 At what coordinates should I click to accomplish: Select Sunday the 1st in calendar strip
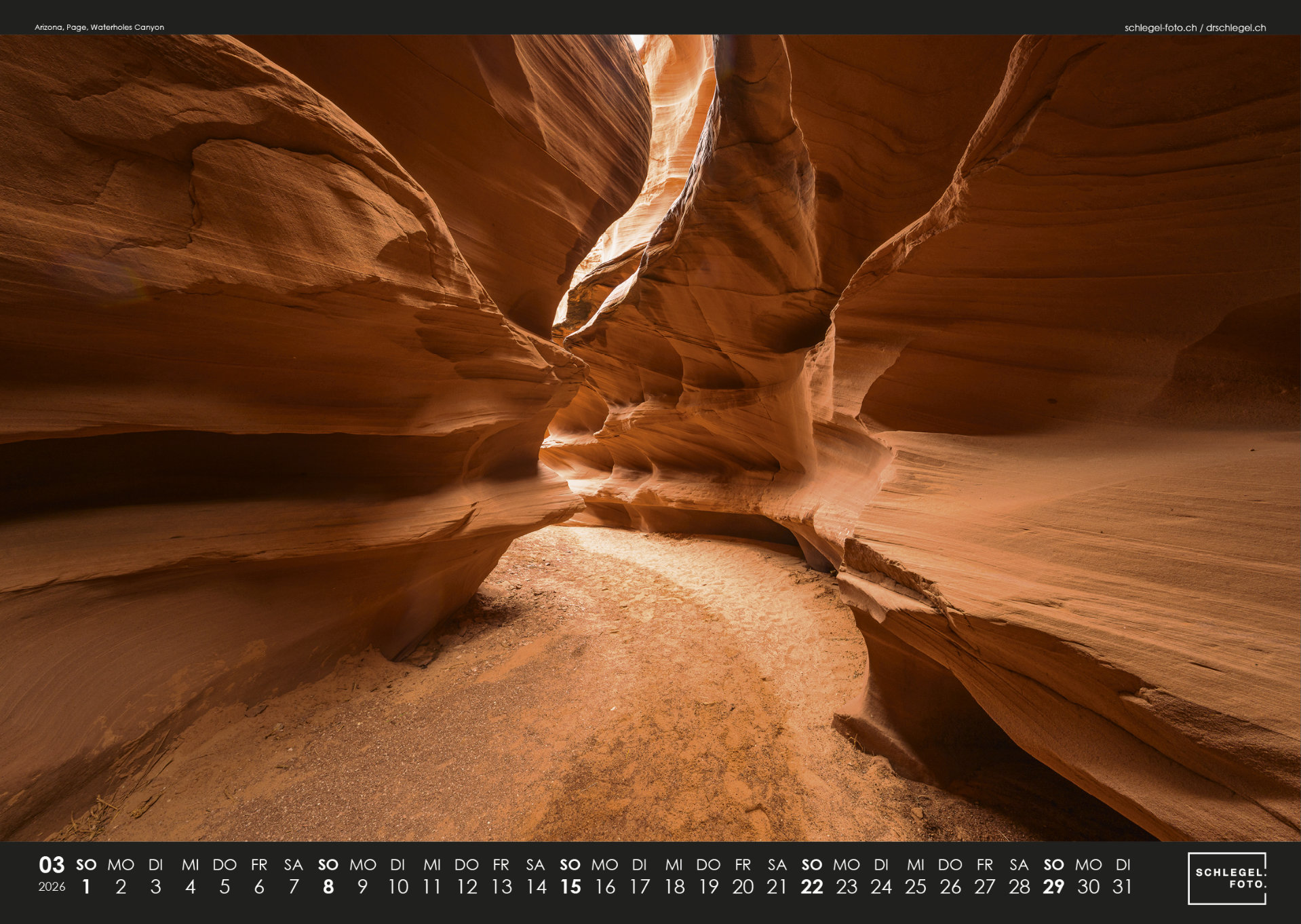(86, 887)
